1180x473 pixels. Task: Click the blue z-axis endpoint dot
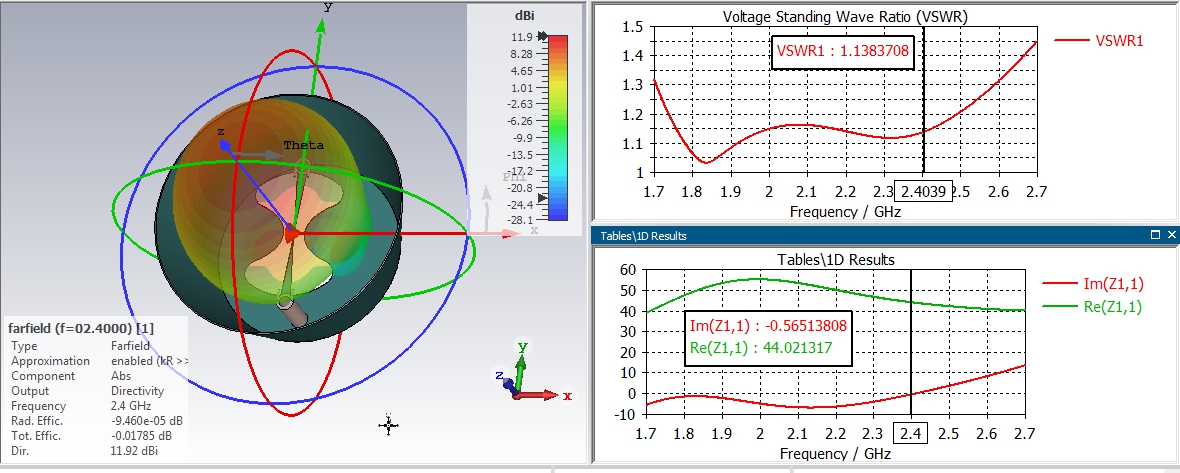click(x=226, y=146)
